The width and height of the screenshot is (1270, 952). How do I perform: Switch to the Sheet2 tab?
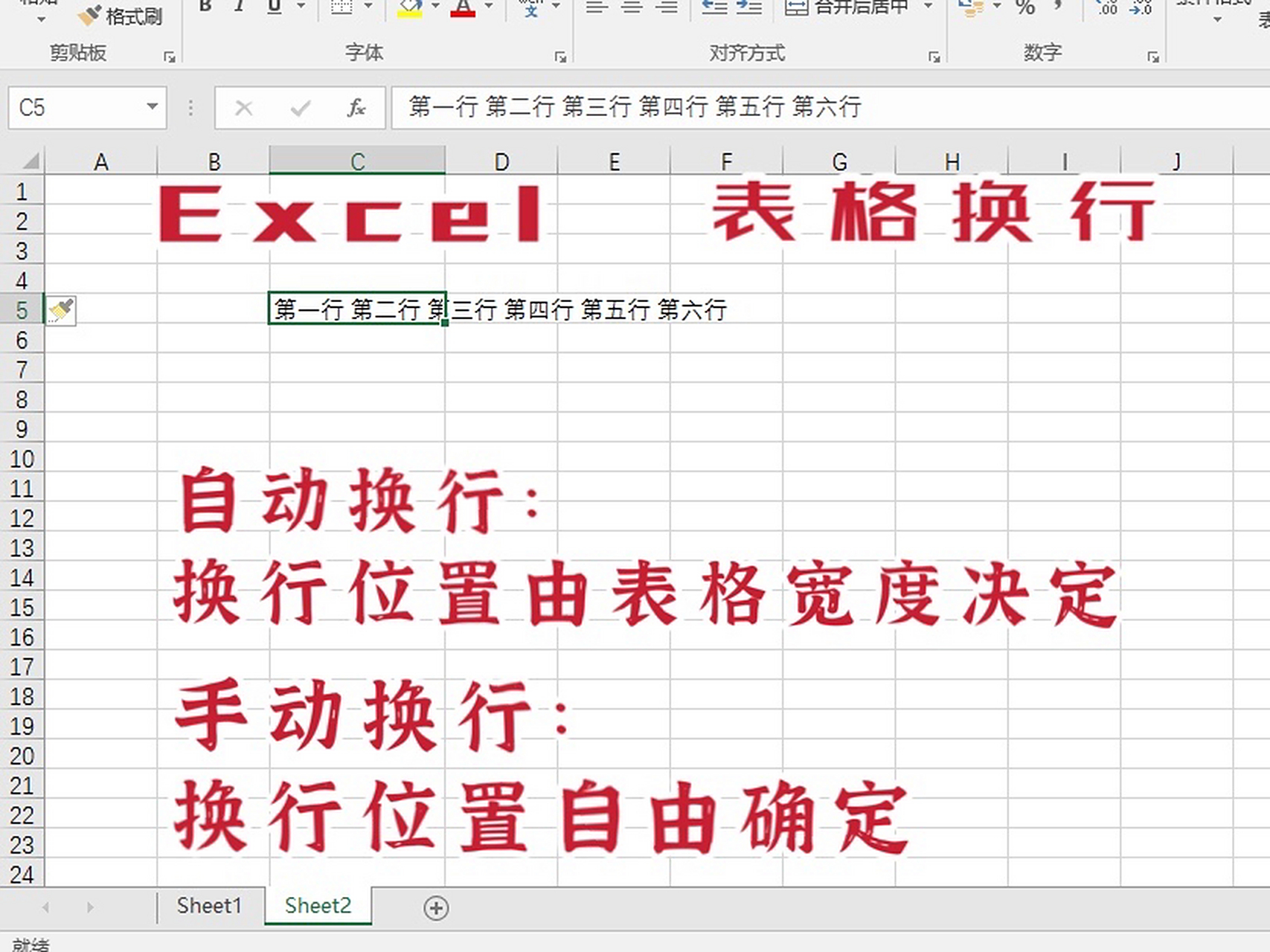tap(318, 905)
